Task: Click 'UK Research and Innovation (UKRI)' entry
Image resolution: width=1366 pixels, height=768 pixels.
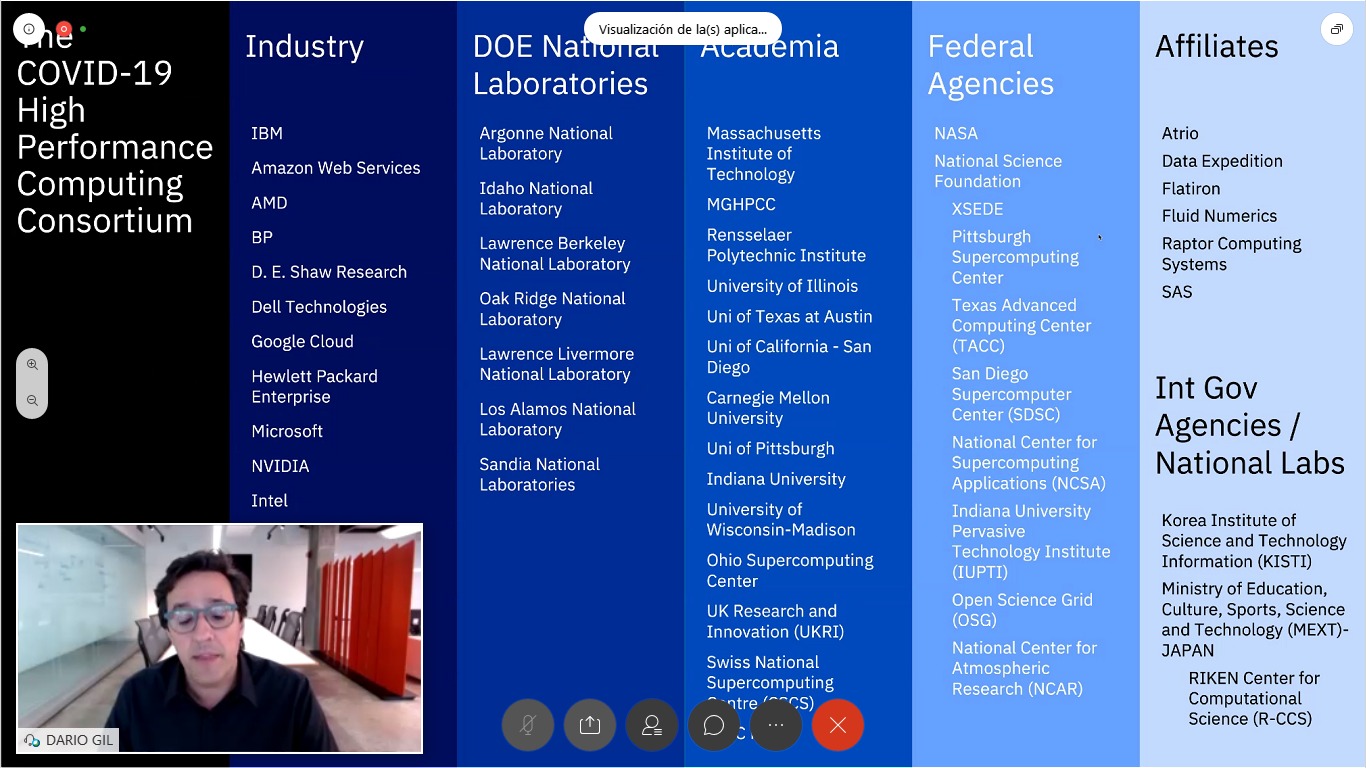Action: click(775, 621)
